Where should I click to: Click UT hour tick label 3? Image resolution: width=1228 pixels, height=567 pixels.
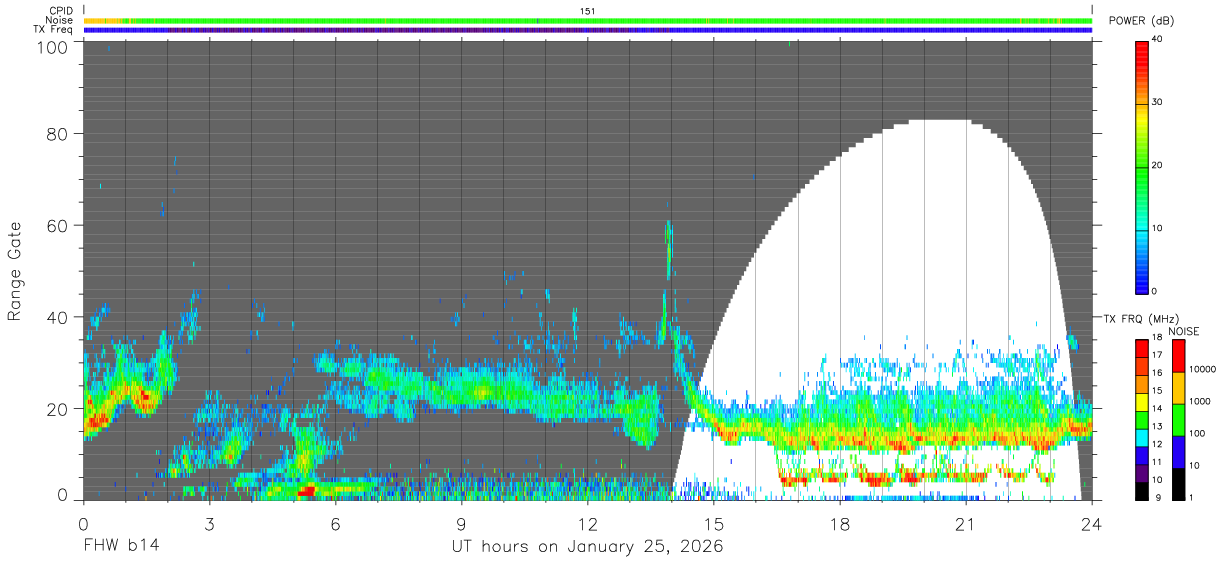tap(209, 523)
